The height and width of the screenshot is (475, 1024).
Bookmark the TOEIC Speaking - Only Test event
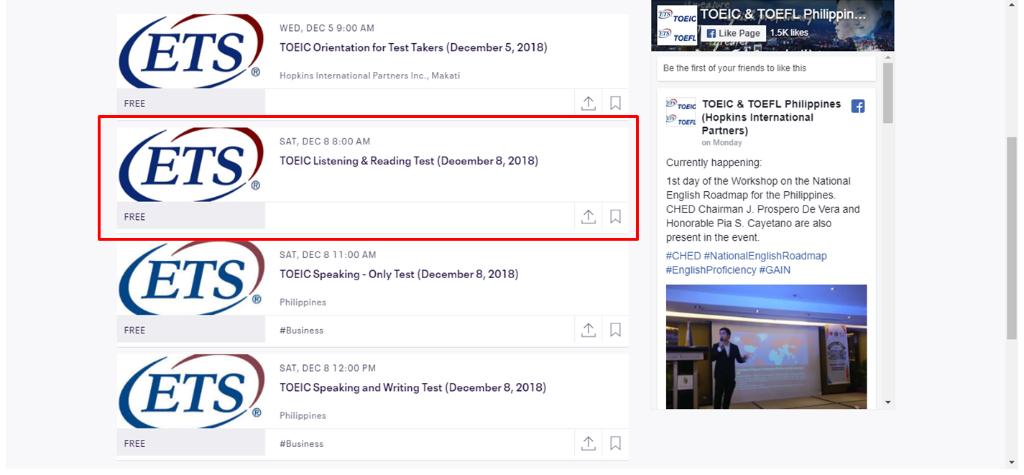click(615, 330)
